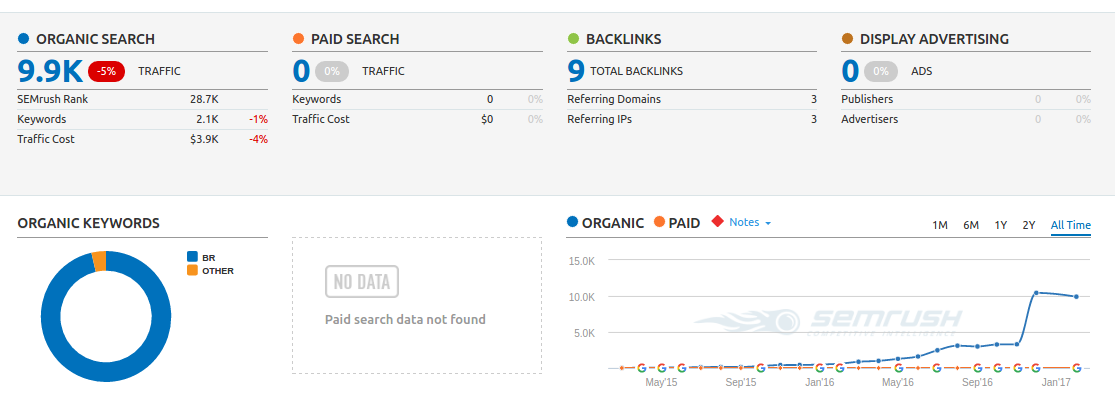Viewport: 1115px width, 413px height.
Task: Click the keywords -1% change value
Action: (258, 119)
